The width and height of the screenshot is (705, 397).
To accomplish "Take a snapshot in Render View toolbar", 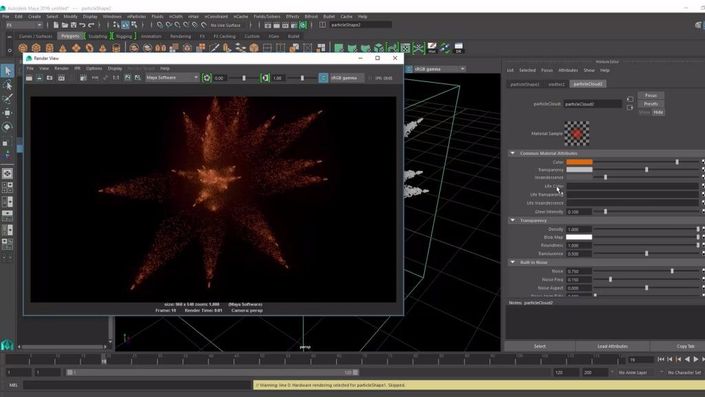I will pos(49,78).
